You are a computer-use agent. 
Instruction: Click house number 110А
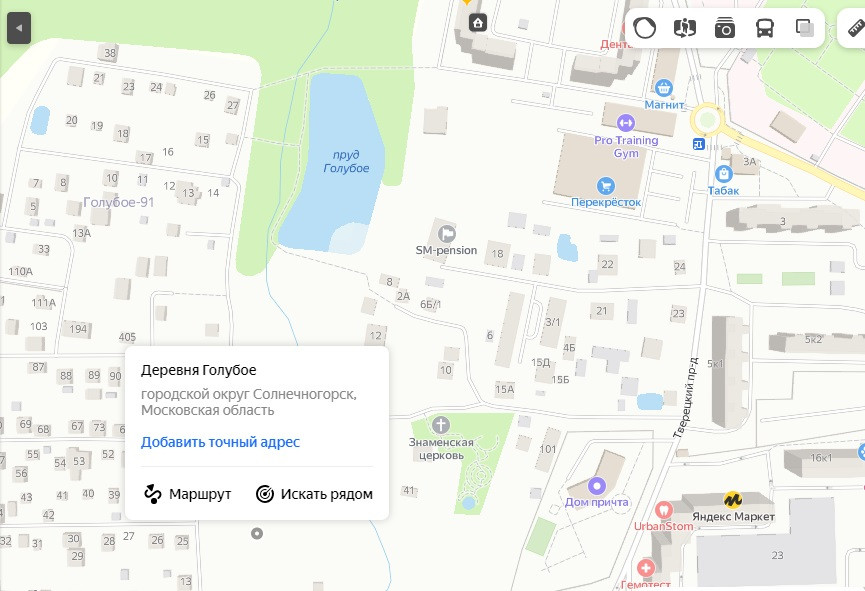20,271
